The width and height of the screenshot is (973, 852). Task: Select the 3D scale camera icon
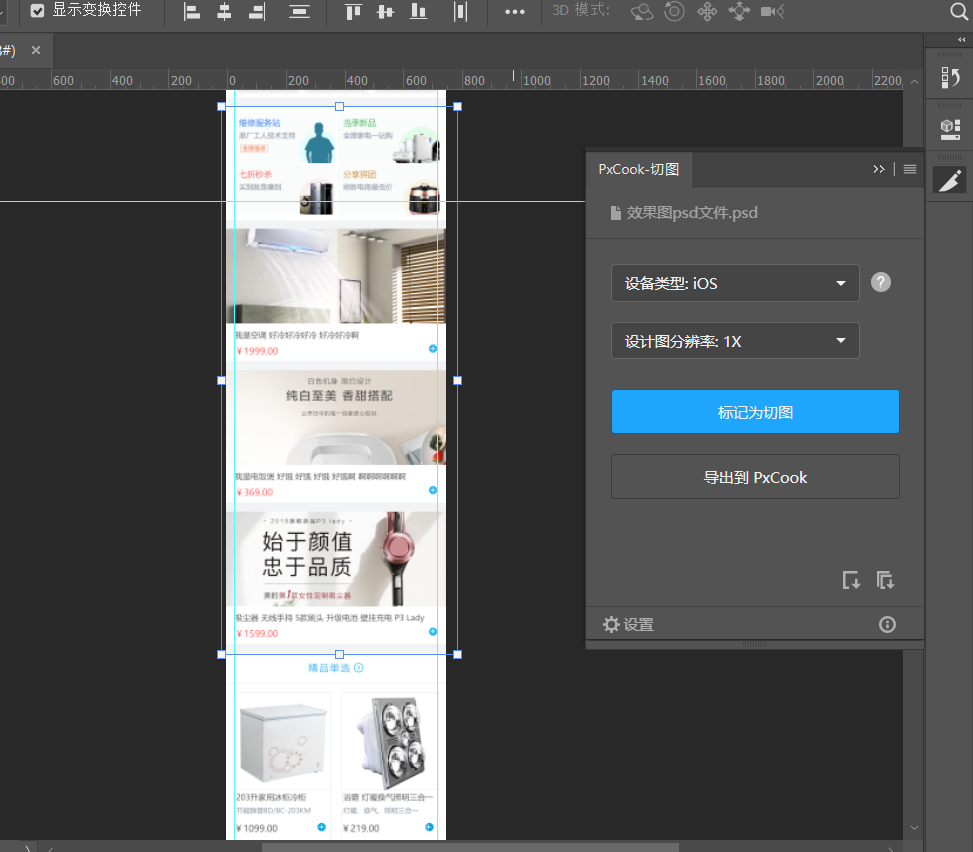[773, 11]
